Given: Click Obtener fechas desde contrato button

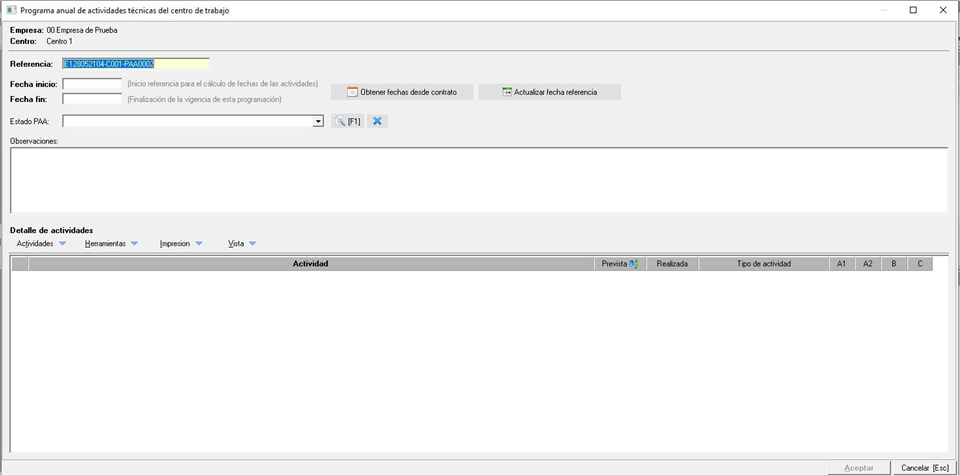Looking at the screenshot, I should coord(401,92).
